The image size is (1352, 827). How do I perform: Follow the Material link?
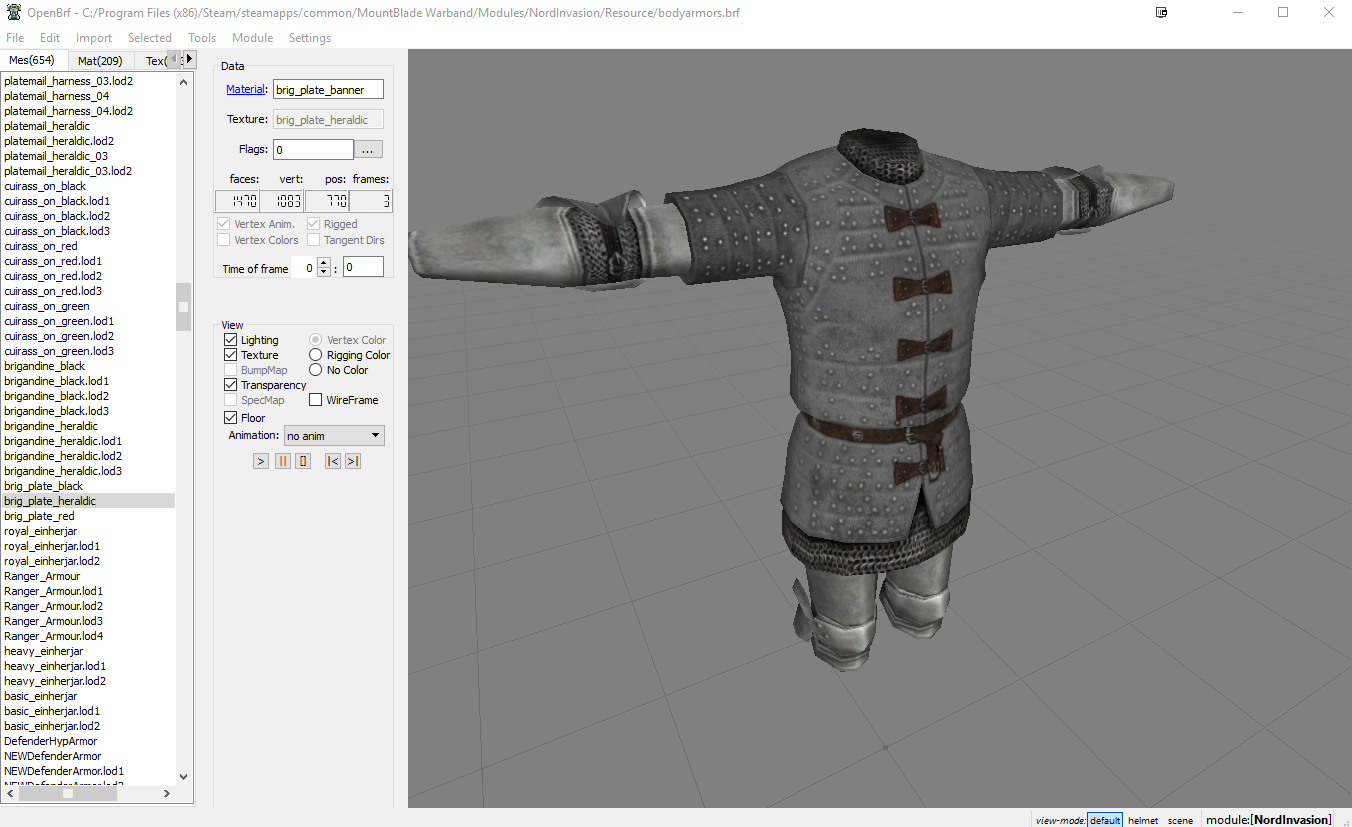point(245,89)
